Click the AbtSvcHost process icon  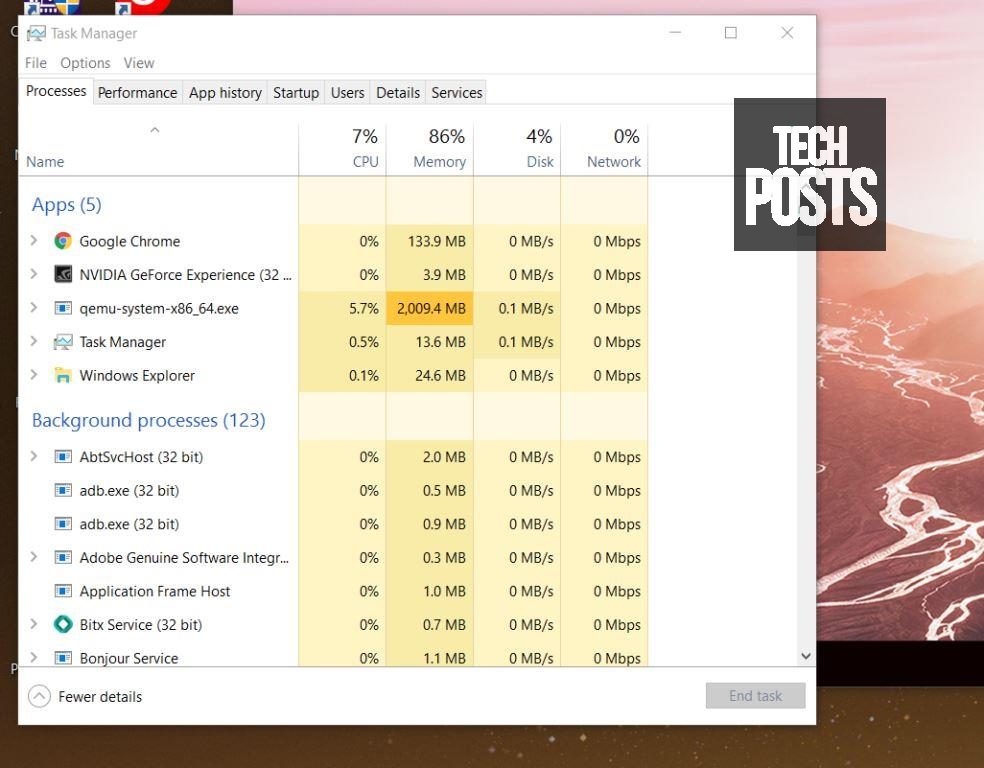click(63, 456)
